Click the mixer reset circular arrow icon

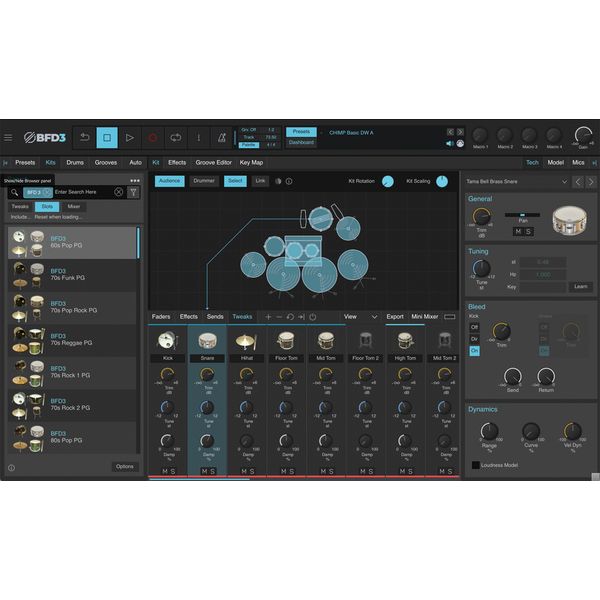(x=290, y=317)
